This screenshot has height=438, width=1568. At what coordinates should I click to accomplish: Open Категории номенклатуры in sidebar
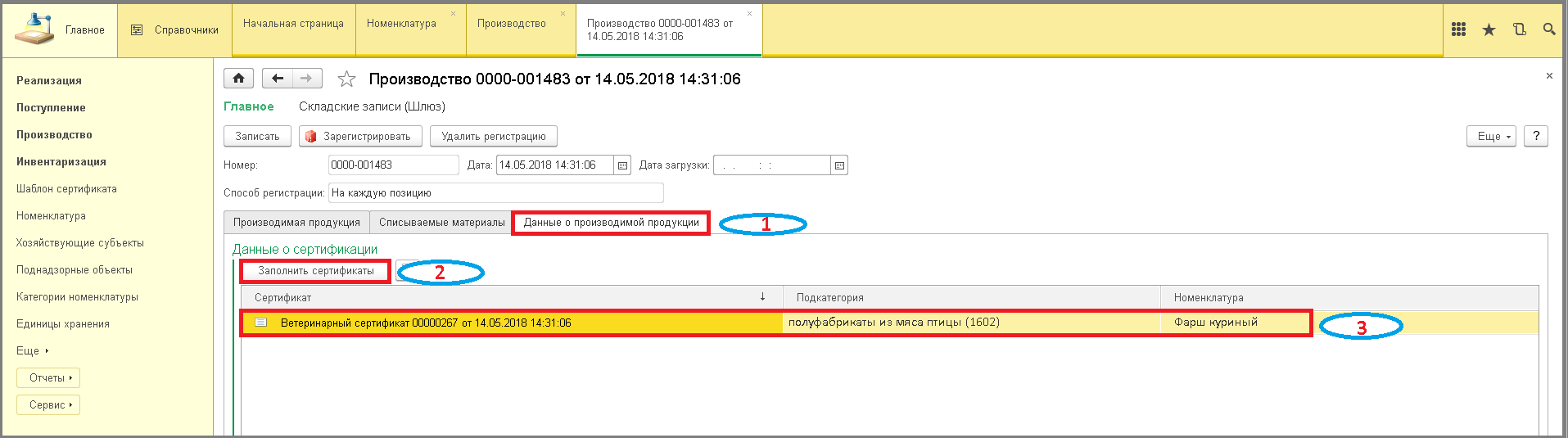tap(77, 296)
